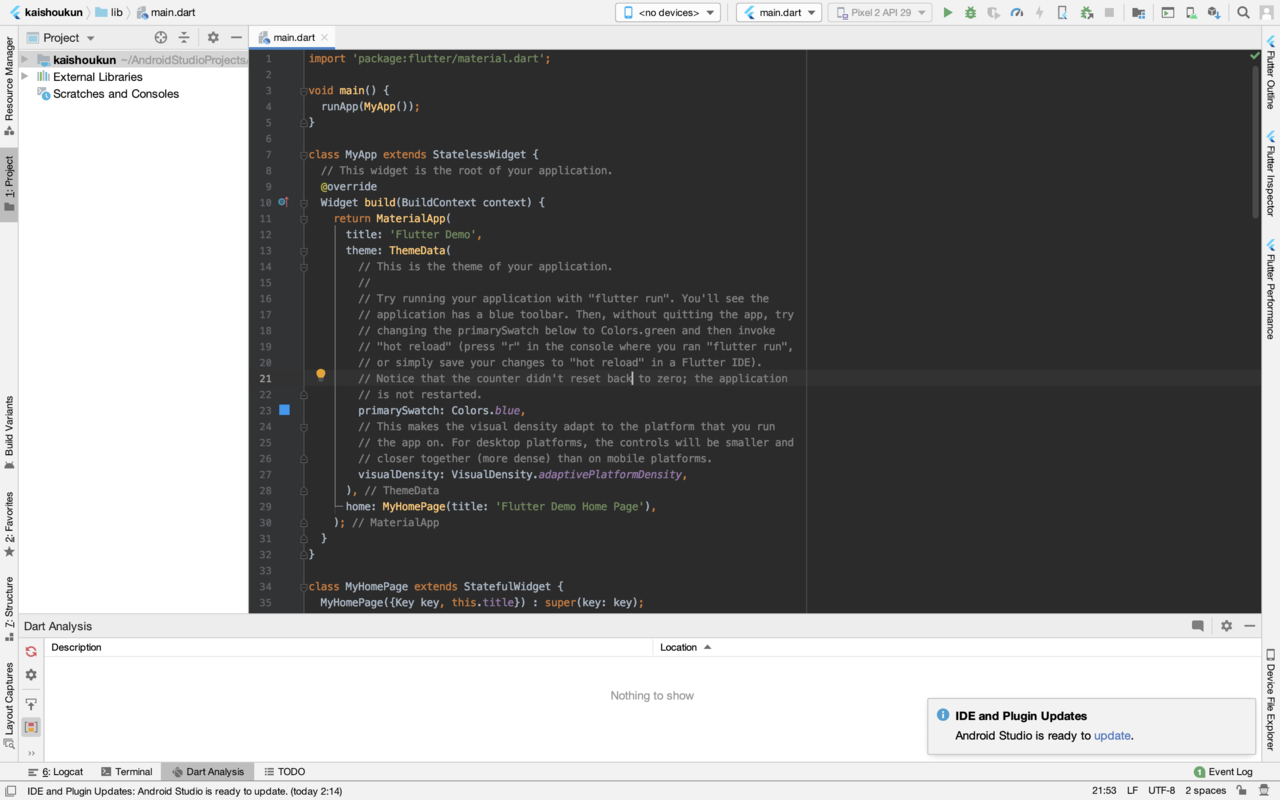Open Dart Analysis left-side gear settings
The width and height of the screenshot is (1280, 800).
tap(31, 675)
